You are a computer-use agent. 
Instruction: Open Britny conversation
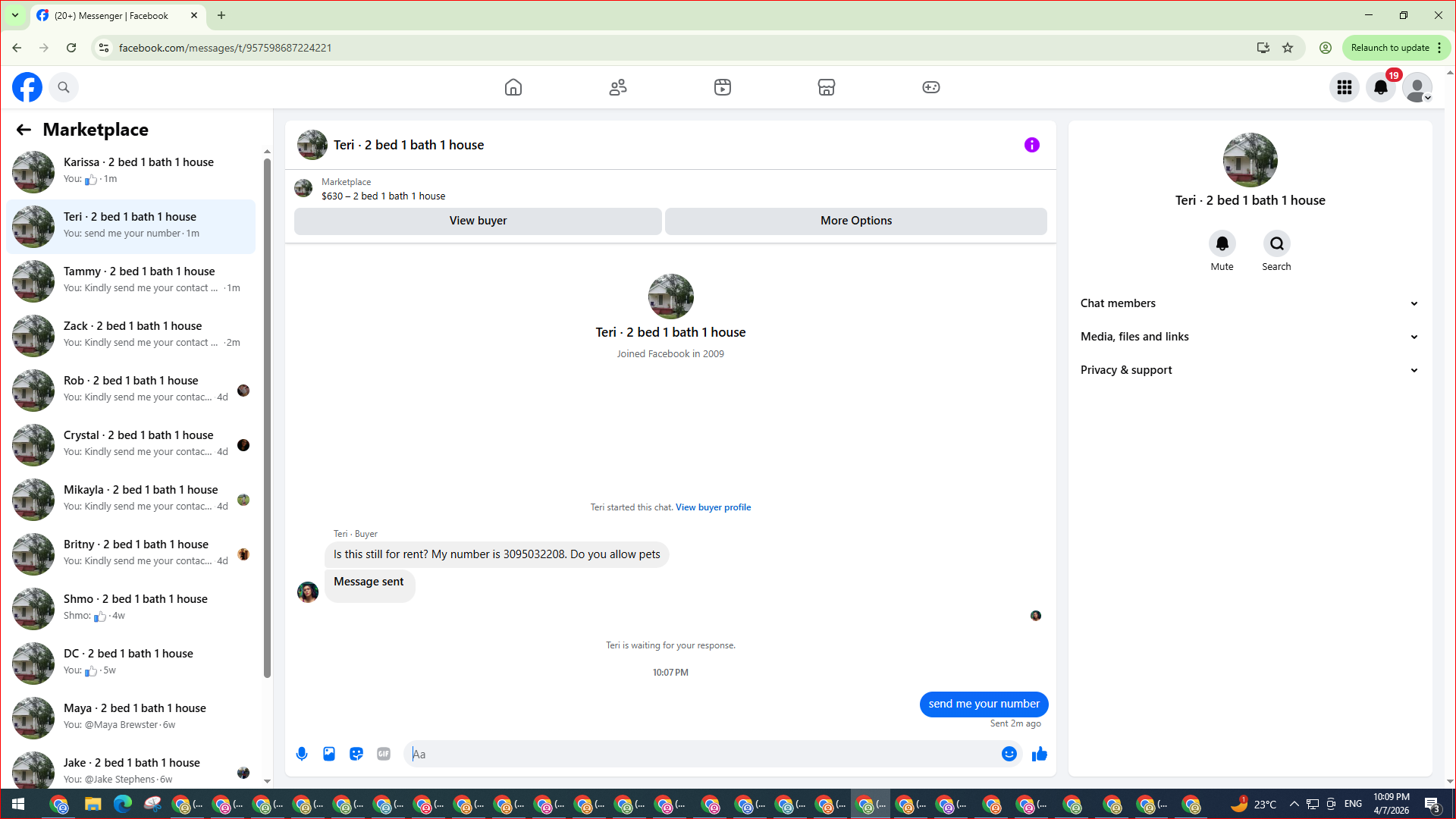130,554
